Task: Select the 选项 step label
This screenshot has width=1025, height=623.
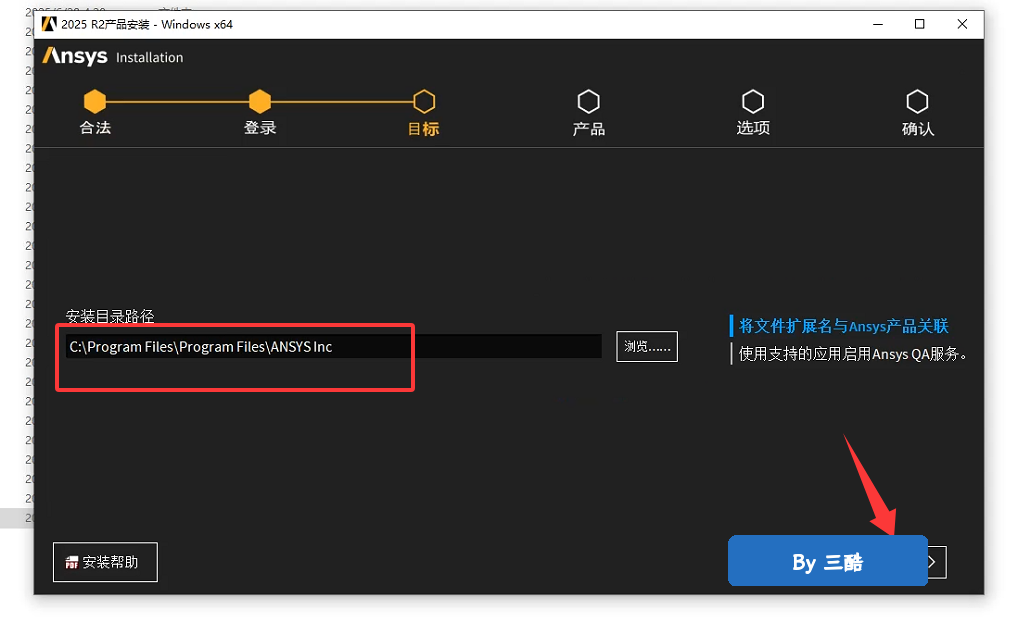Action: [753, 128]
